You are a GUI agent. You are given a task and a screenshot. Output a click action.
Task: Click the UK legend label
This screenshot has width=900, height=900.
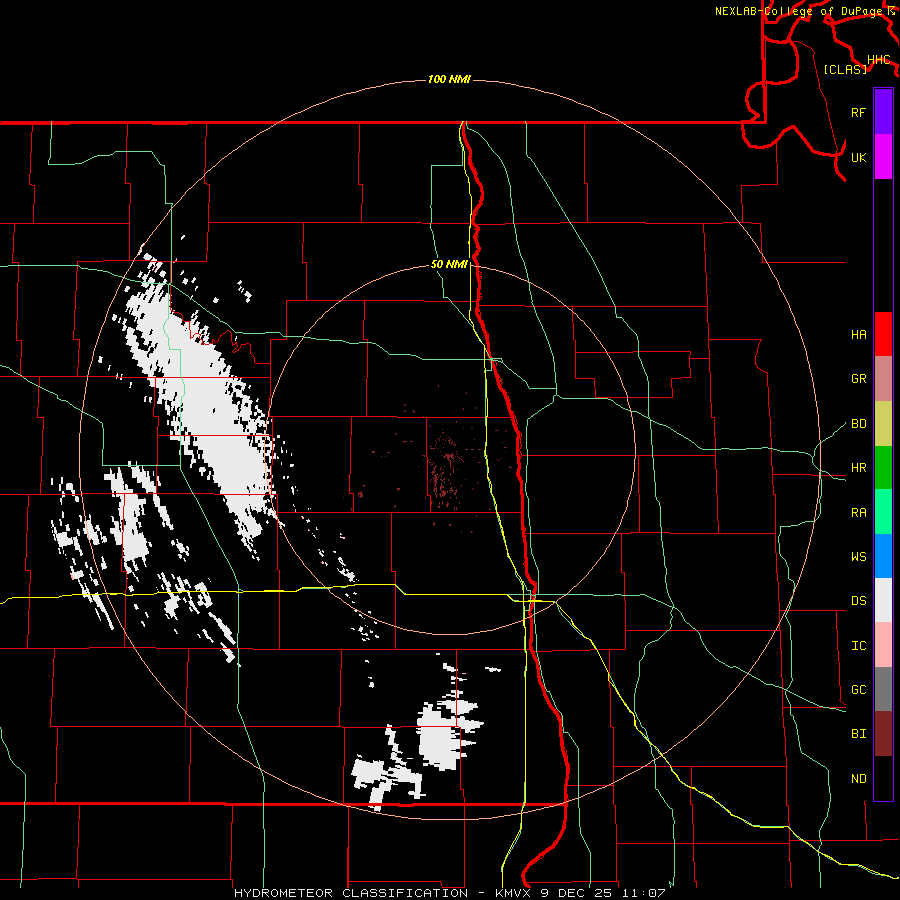859,158
